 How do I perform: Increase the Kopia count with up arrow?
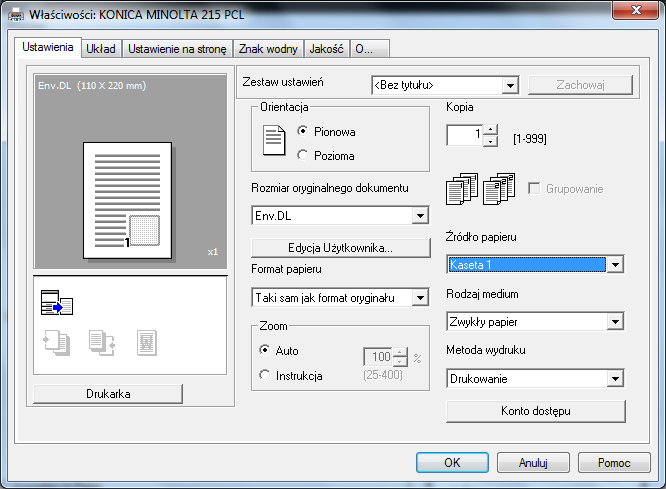[491, 130]
